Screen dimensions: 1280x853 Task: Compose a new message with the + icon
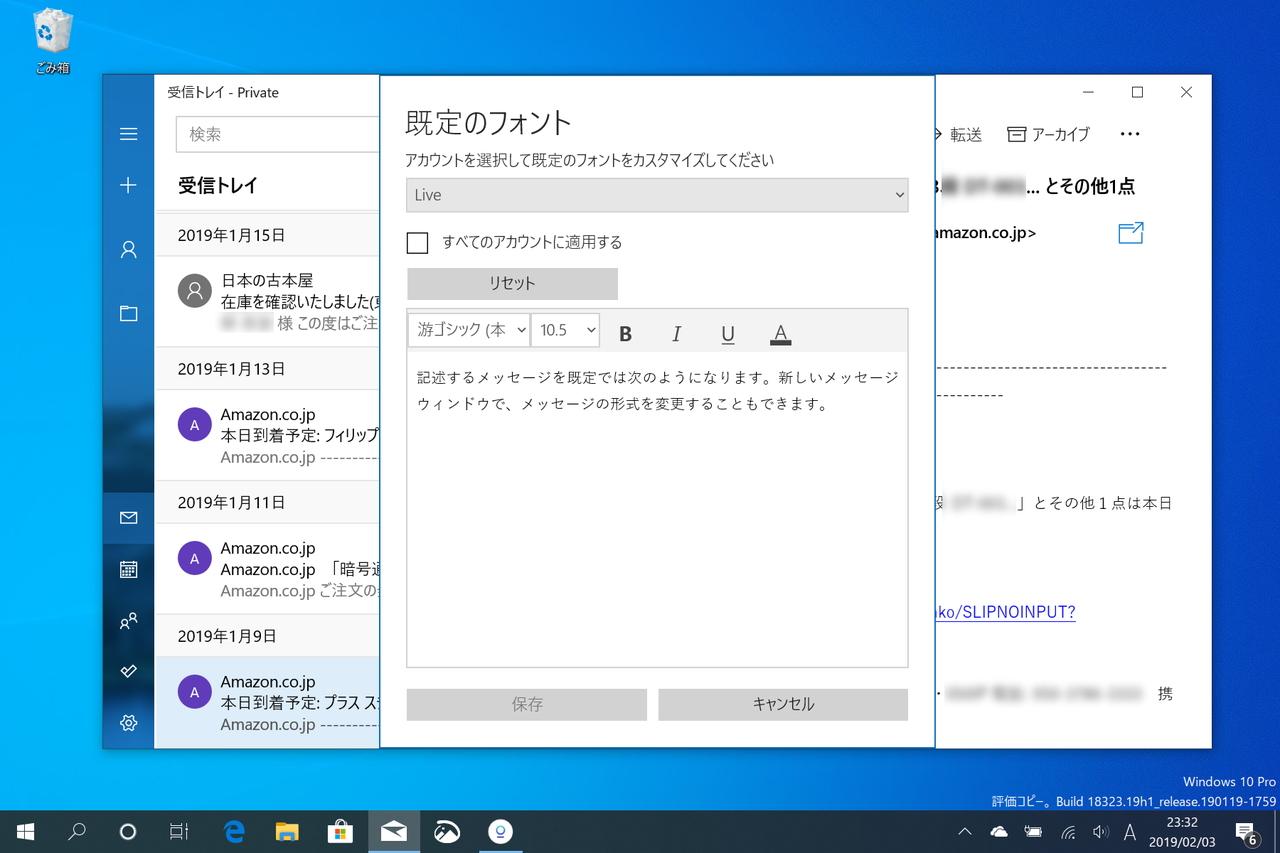pyautogui.click(x=127, y=184)
